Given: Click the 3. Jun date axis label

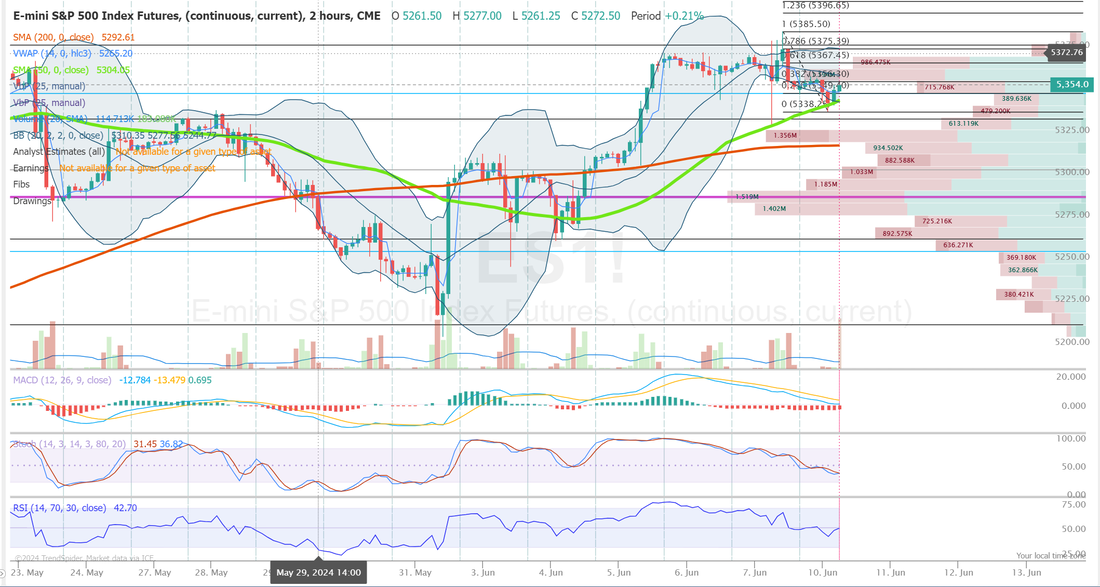Looking at the screenshot, I should tap(485, 572).
